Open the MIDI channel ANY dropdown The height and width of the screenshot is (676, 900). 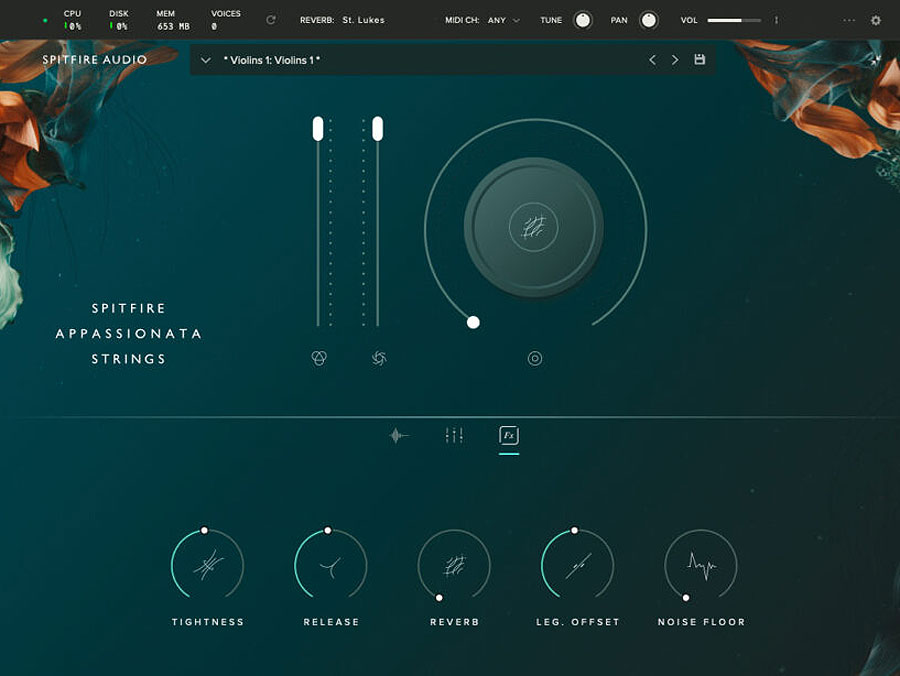coord(503,20)
